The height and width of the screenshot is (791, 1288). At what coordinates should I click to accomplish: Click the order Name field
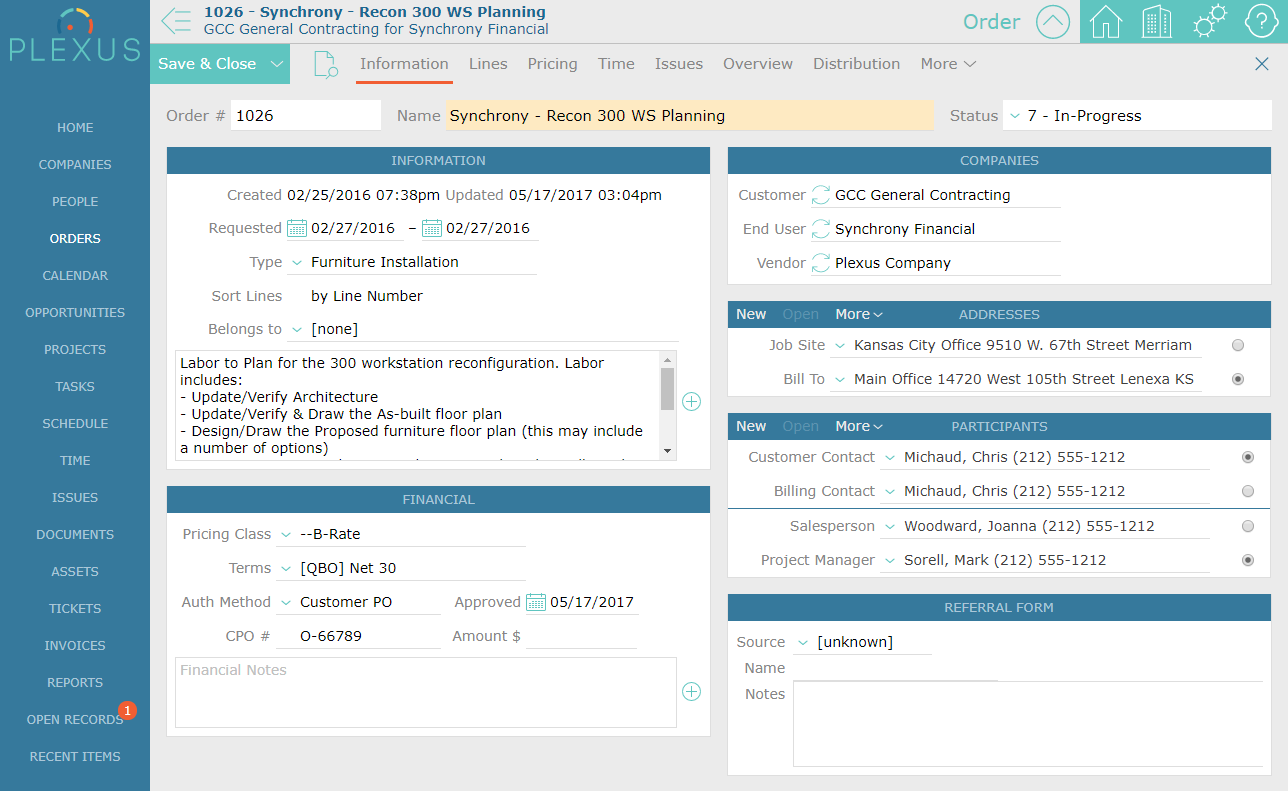pyautogui.click(x=689, y=116)
